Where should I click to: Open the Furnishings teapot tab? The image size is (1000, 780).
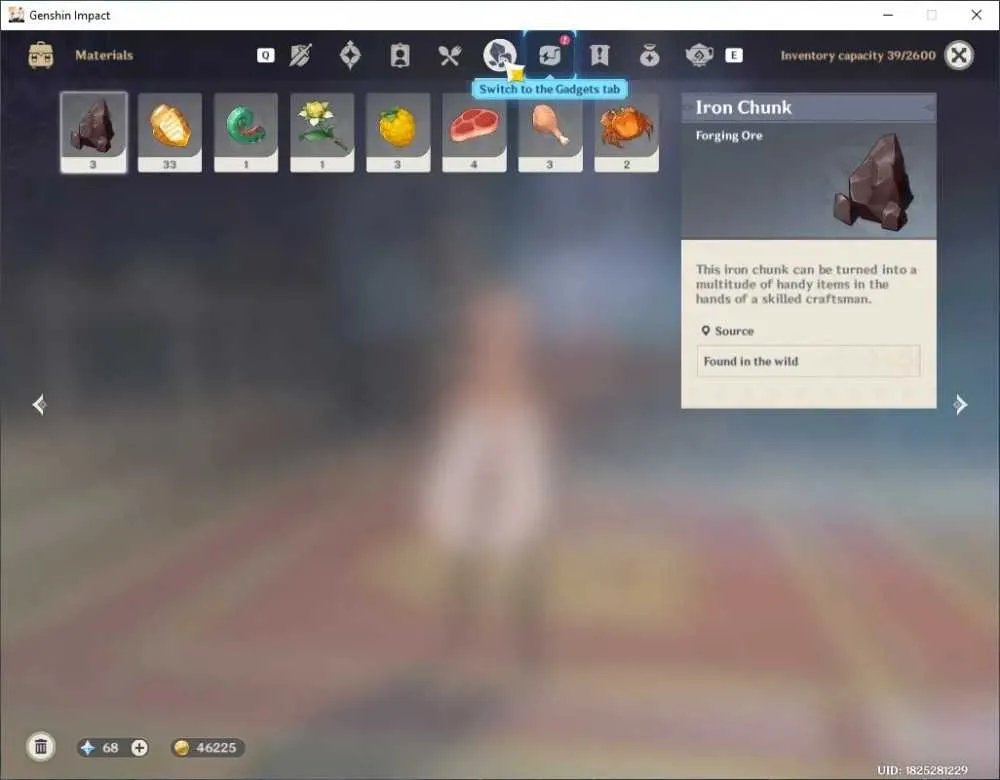pos(699,55)
